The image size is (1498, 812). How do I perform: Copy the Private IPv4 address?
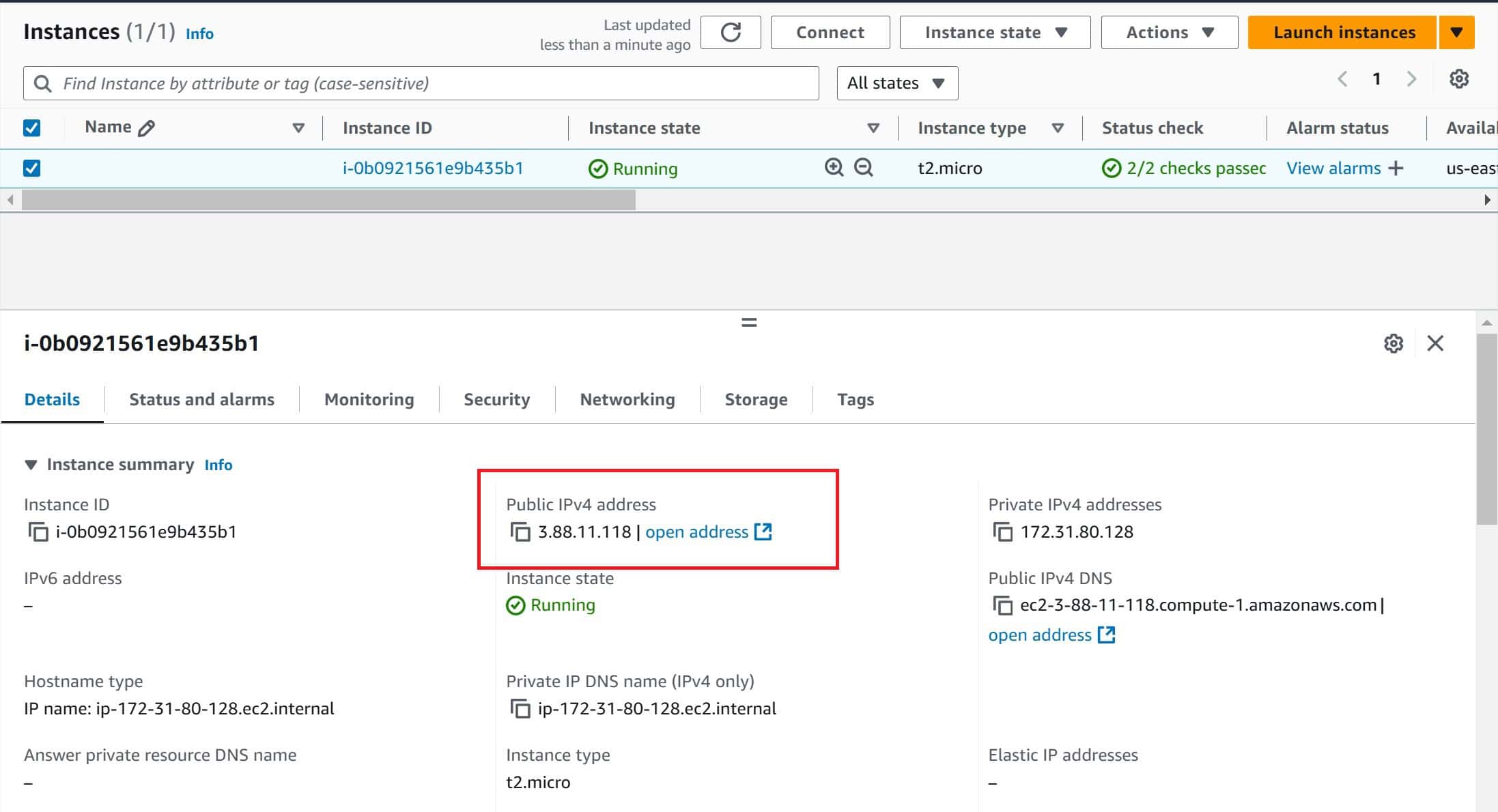(x=1002, y=532)
